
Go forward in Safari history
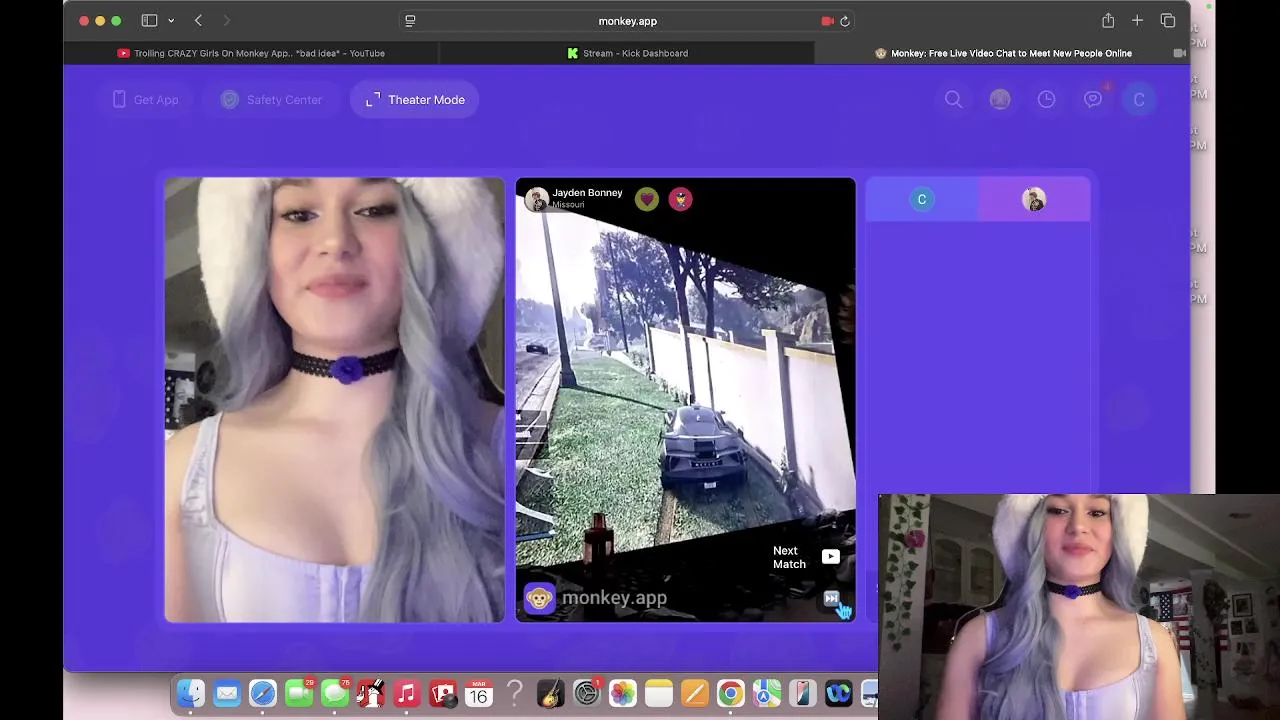click(x=227, y=20)
